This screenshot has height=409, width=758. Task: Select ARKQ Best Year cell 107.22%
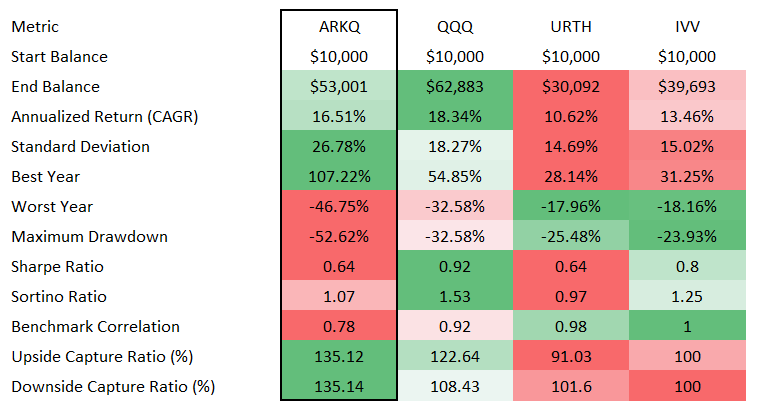coord(339,176)
